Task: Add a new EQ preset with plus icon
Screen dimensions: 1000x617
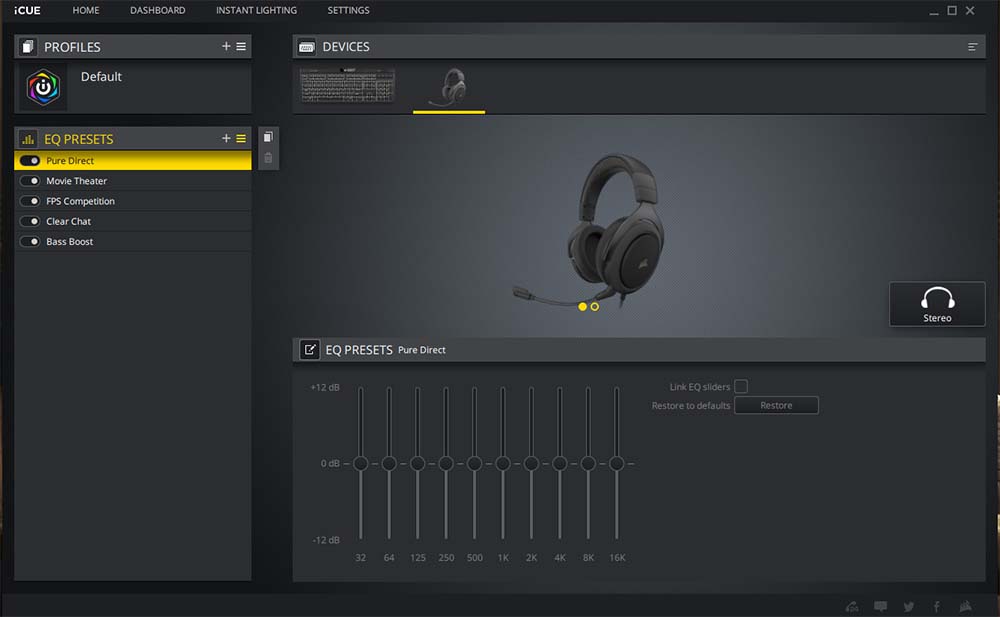Action: click(x=226, y=139)
